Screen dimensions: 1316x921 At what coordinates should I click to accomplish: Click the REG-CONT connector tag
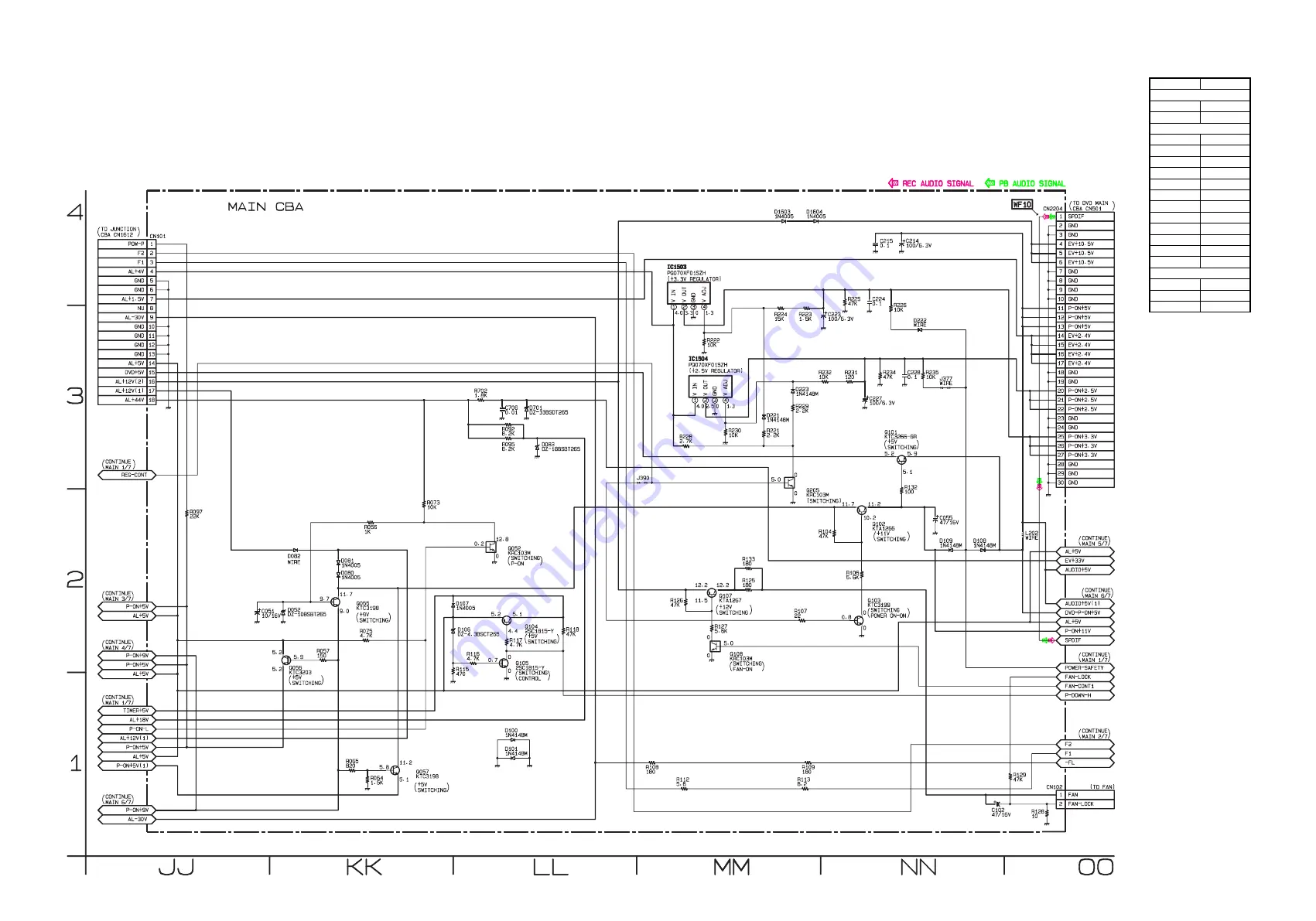[x=127, y=476]
